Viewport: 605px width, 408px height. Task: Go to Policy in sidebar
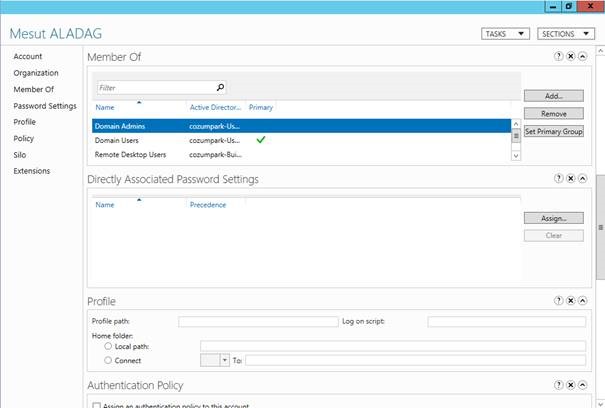click(x=24, y=139)
